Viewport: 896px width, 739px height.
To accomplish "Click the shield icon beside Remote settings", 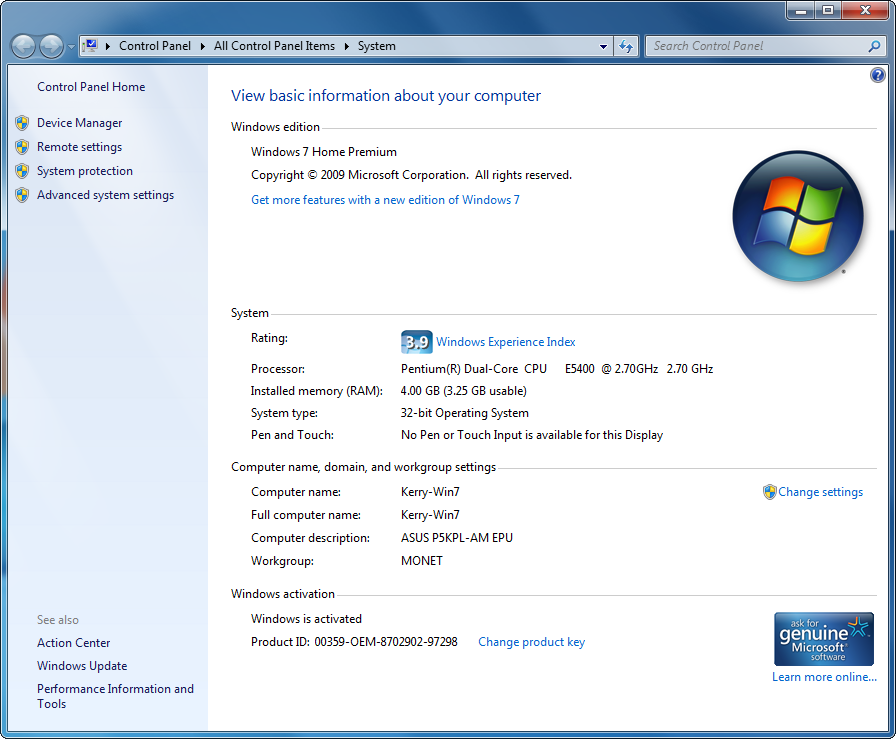I will (22, 147).
